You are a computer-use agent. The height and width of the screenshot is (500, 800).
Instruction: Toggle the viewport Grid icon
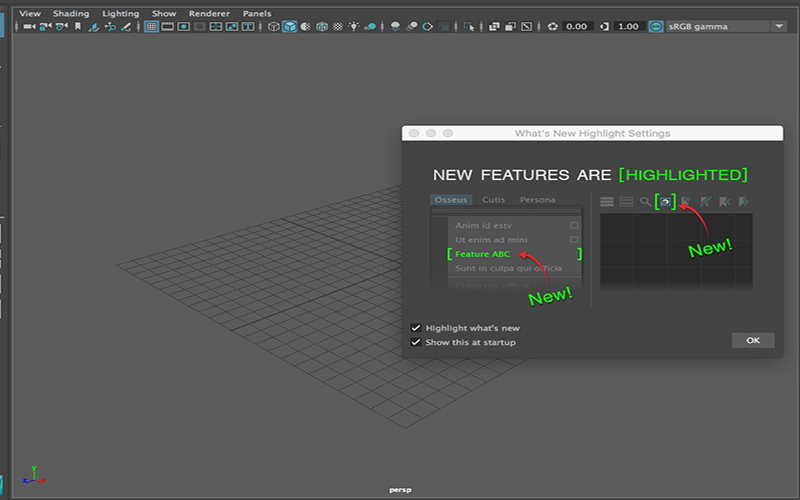click(x=151, y=27)
